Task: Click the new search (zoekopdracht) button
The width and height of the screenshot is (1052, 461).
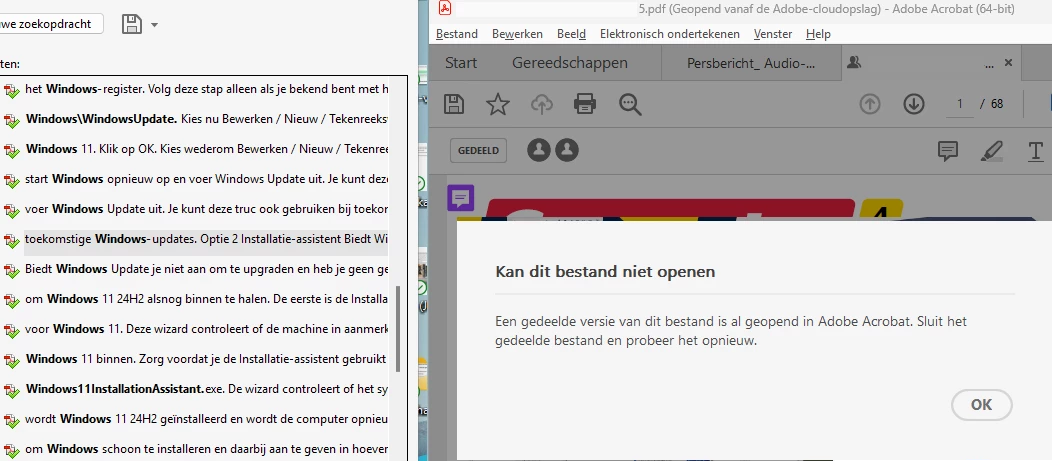Action: point(51,23)
